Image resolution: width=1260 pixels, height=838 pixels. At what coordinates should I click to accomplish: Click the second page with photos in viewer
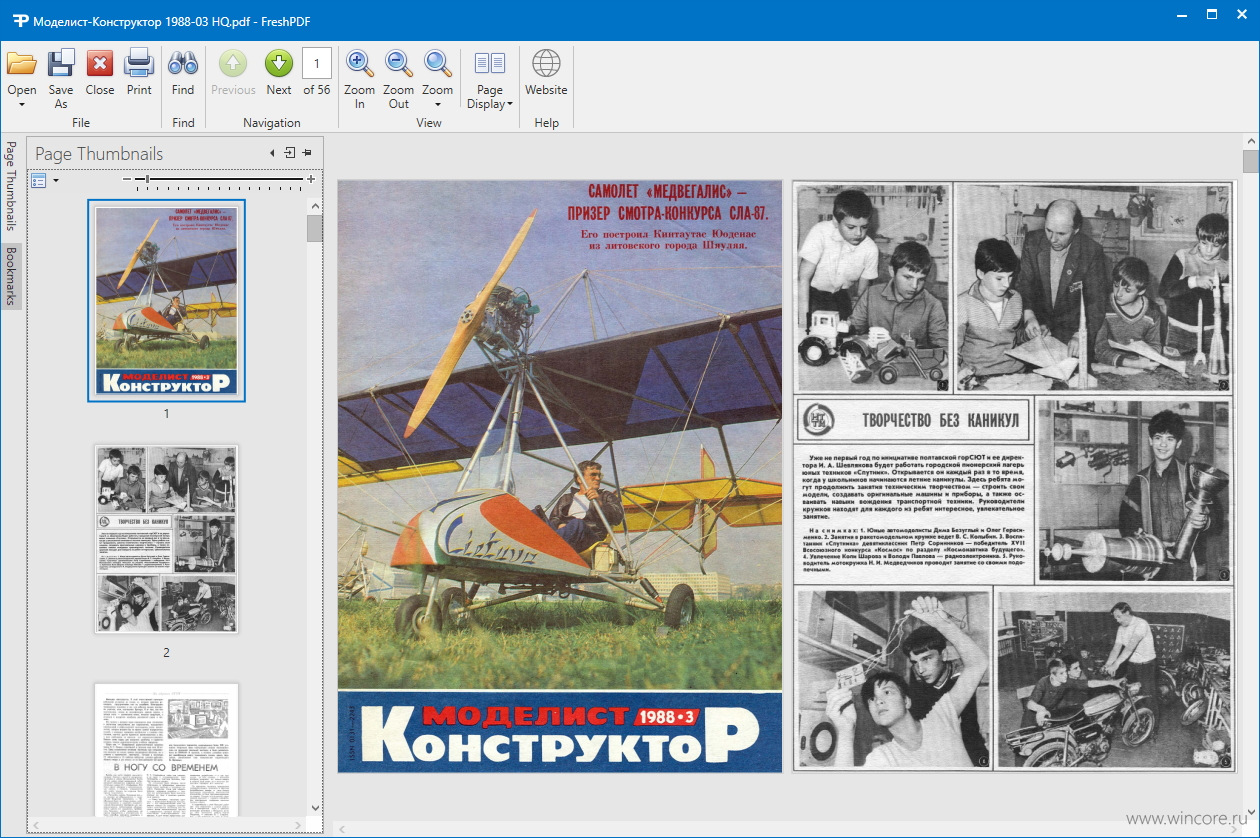(1013, 476)
